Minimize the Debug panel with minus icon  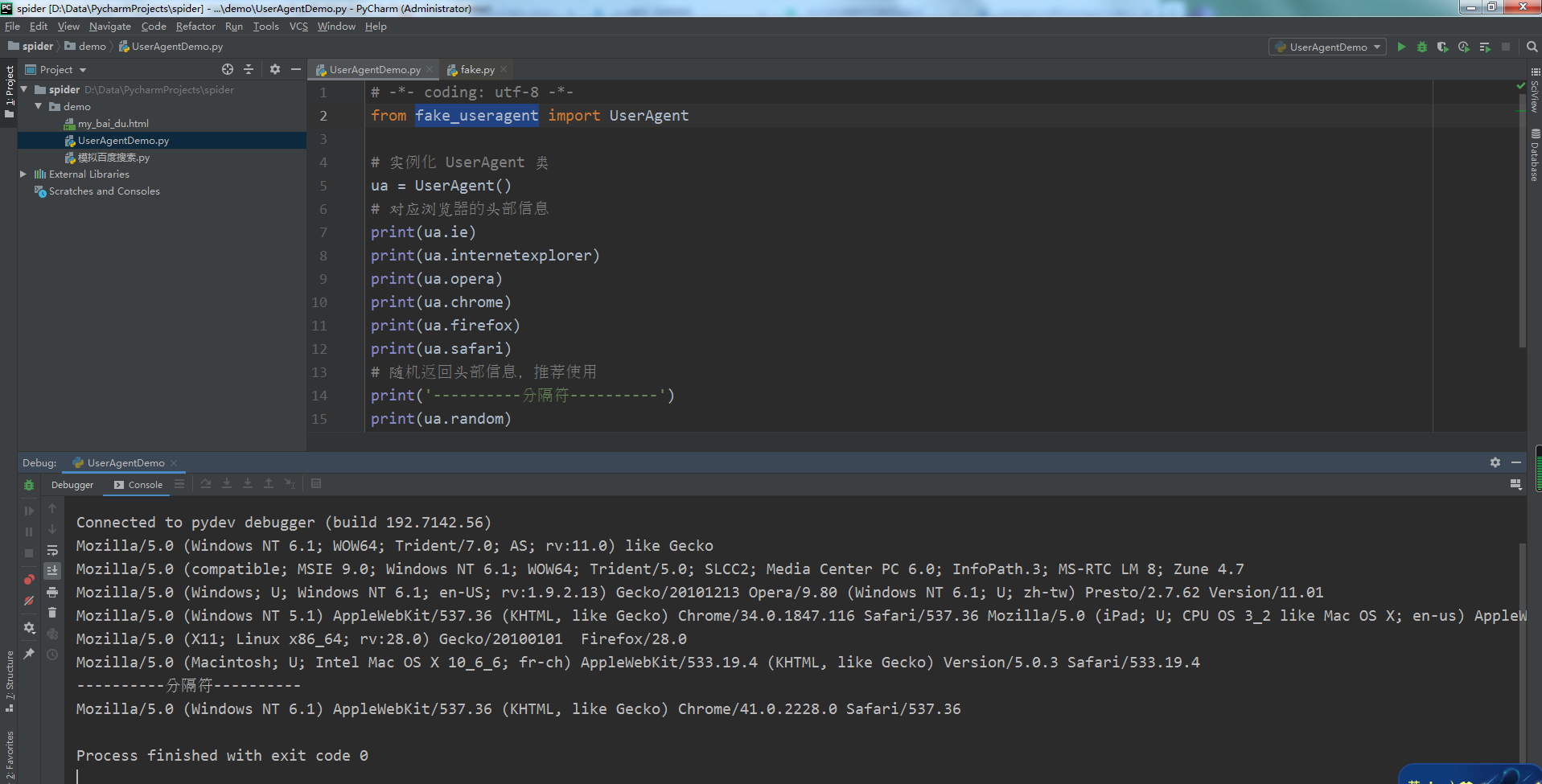tap(1516, 462)
